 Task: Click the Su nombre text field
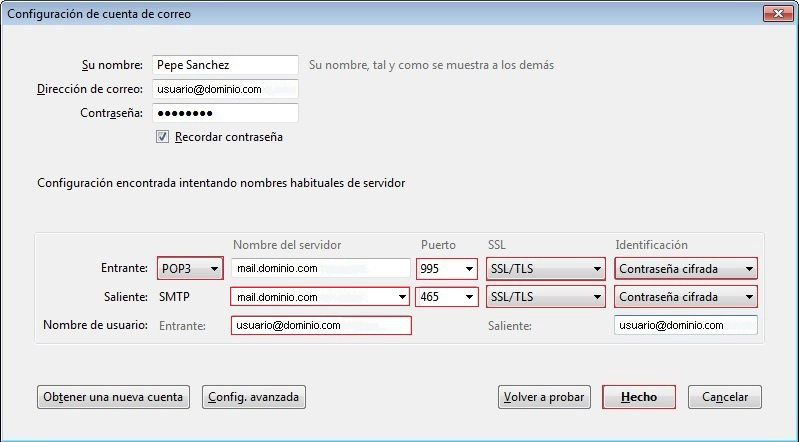point(225,65)
